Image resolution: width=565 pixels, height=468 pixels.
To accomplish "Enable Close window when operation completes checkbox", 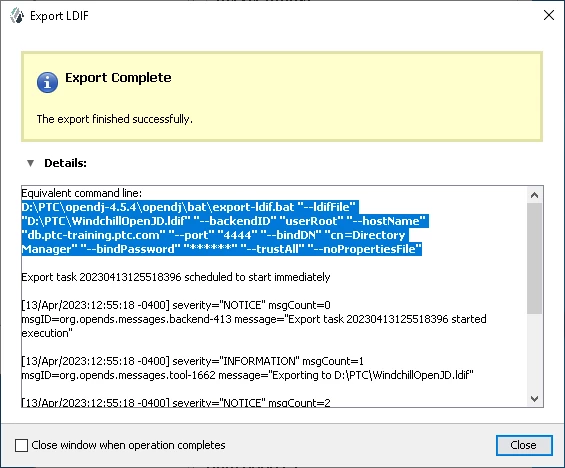I will coord(21,445).
